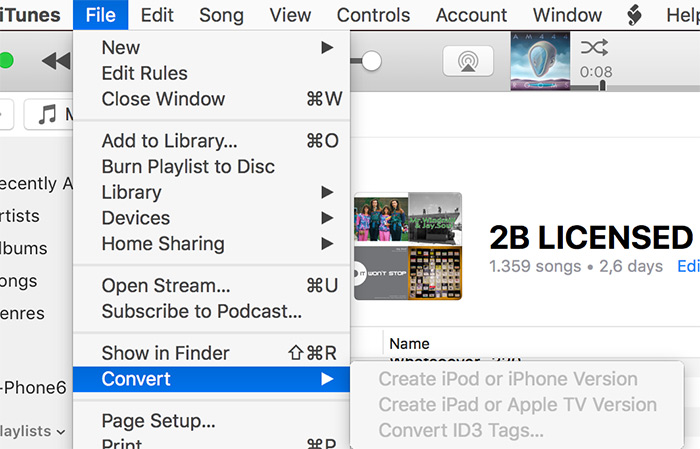700x449 pixels.
Task: Select Subscribe to Podcast…
Action: 212,311
